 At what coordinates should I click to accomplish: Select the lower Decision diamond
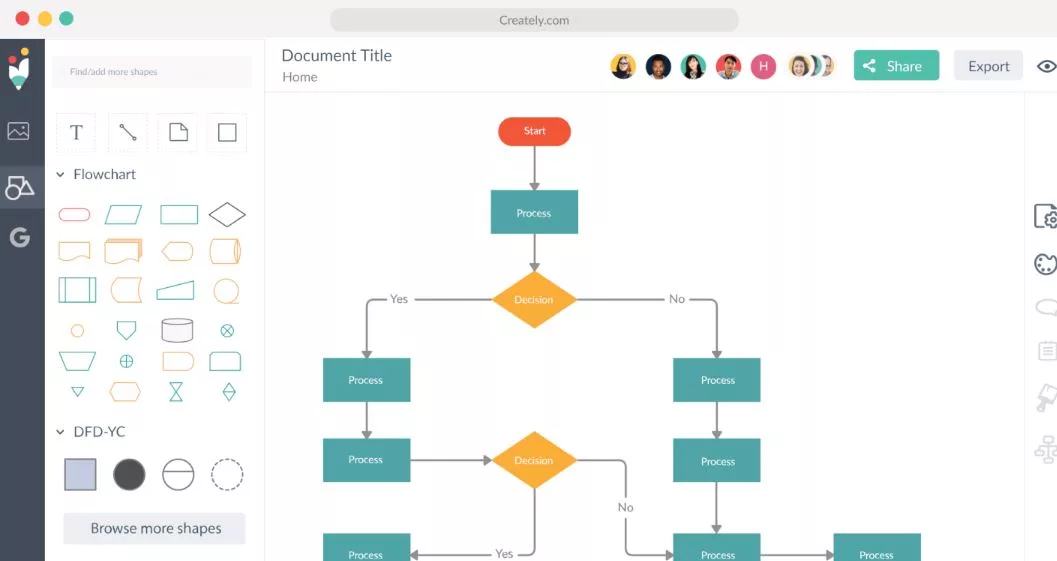[x=534, y=461]
